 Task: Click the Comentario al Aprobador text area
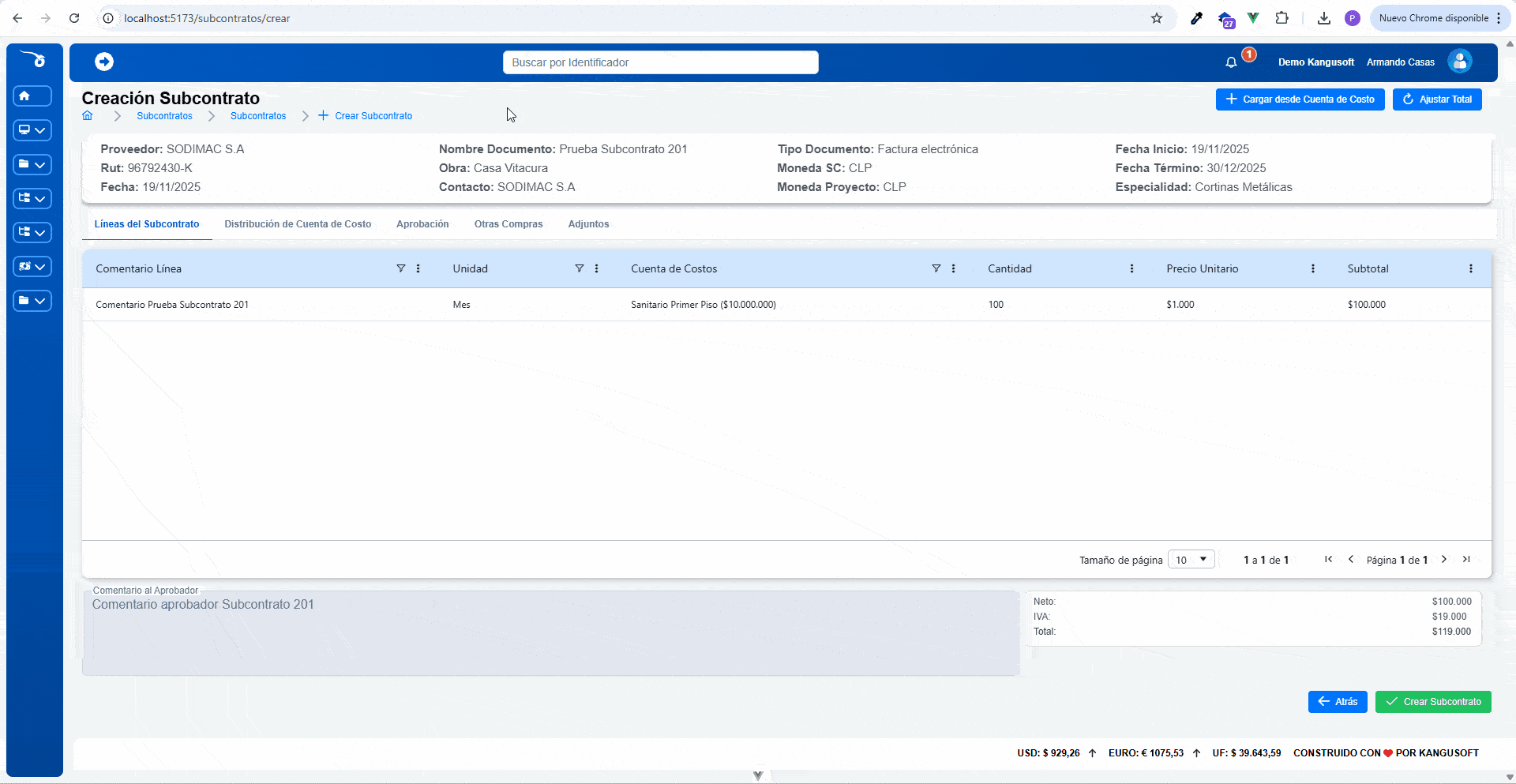(551, 633)
